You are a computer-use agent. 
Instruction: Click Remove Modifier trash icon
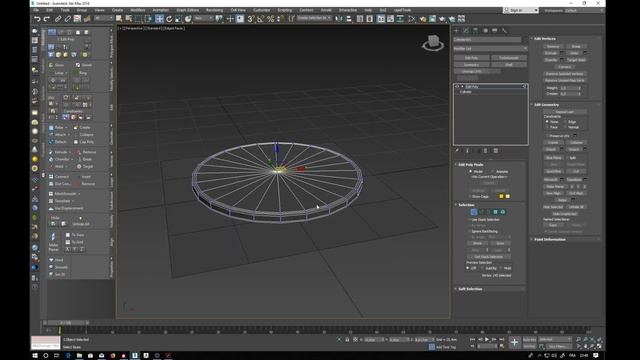(x=486, y=151)
